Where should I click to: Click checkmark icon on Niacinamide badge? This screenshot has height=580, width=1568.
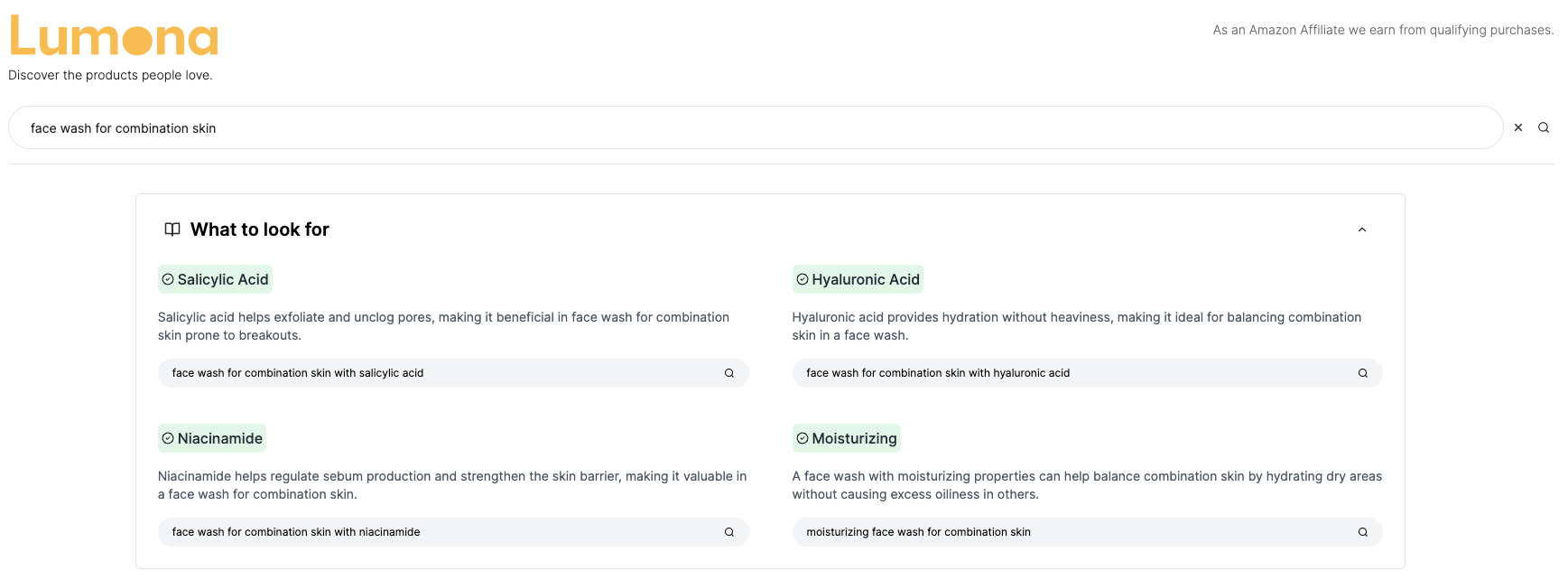point(168,438)
